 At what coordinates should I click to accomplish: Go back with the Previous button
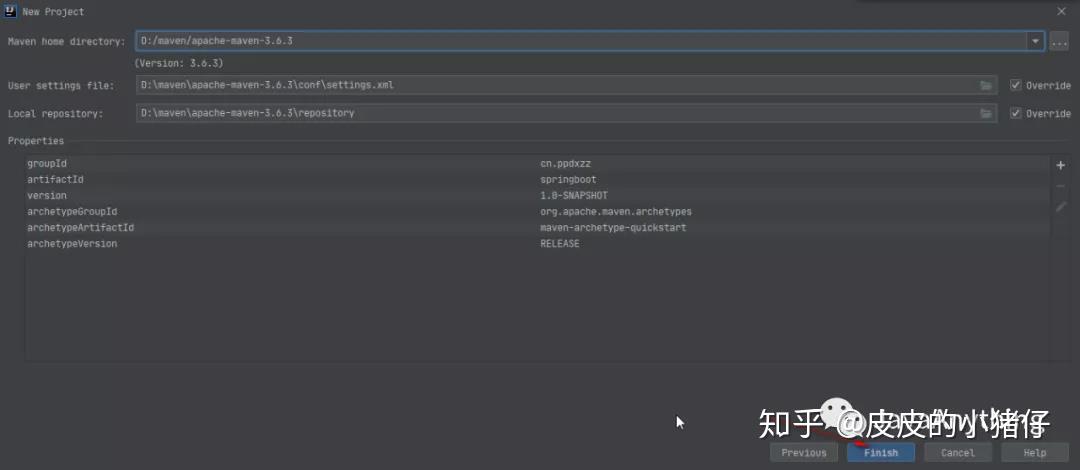point(804,453)
